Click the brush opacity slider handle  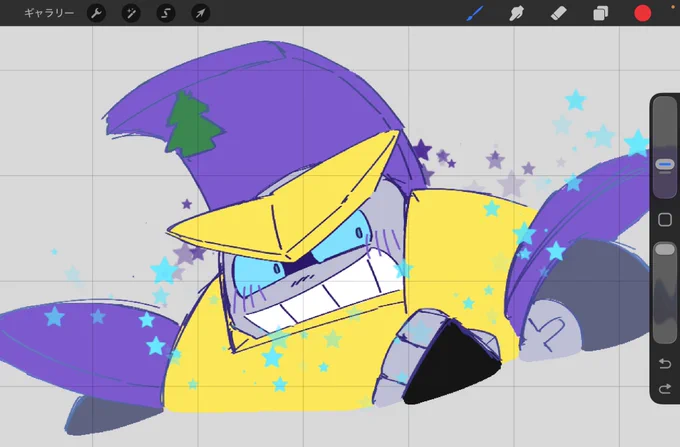[664, 249]
